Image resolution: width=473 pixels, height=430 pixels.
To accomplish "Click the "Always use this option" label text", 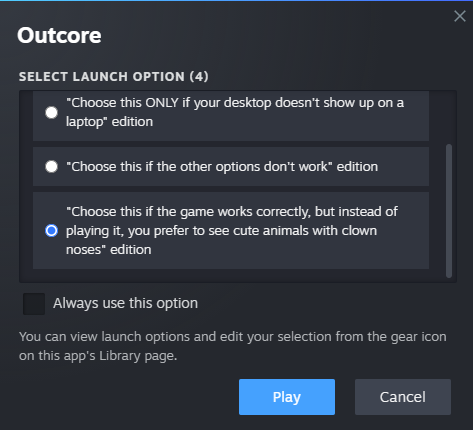I will 125,303.
